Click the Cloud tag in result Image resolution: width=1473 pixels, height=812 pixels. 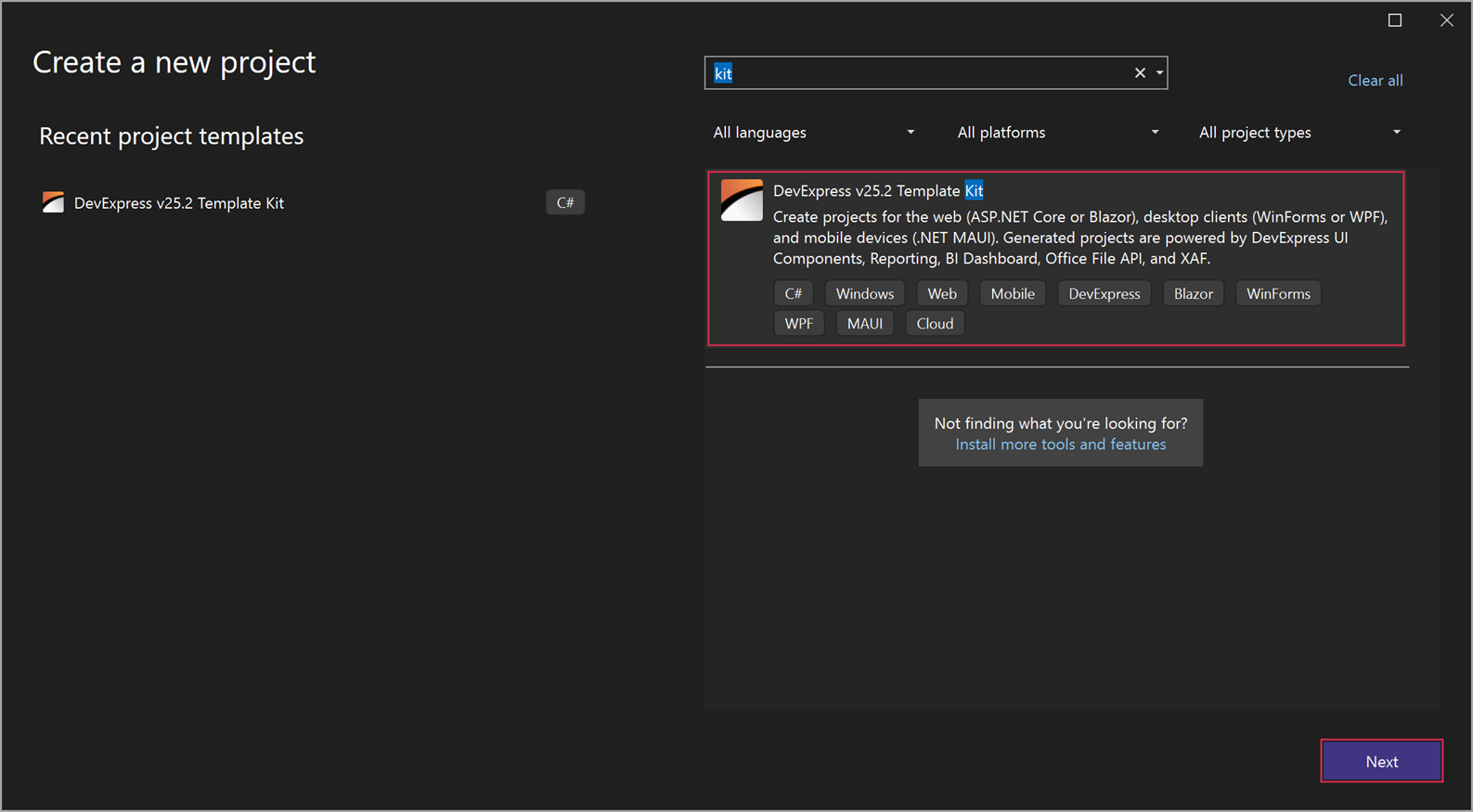click(935, 323)
